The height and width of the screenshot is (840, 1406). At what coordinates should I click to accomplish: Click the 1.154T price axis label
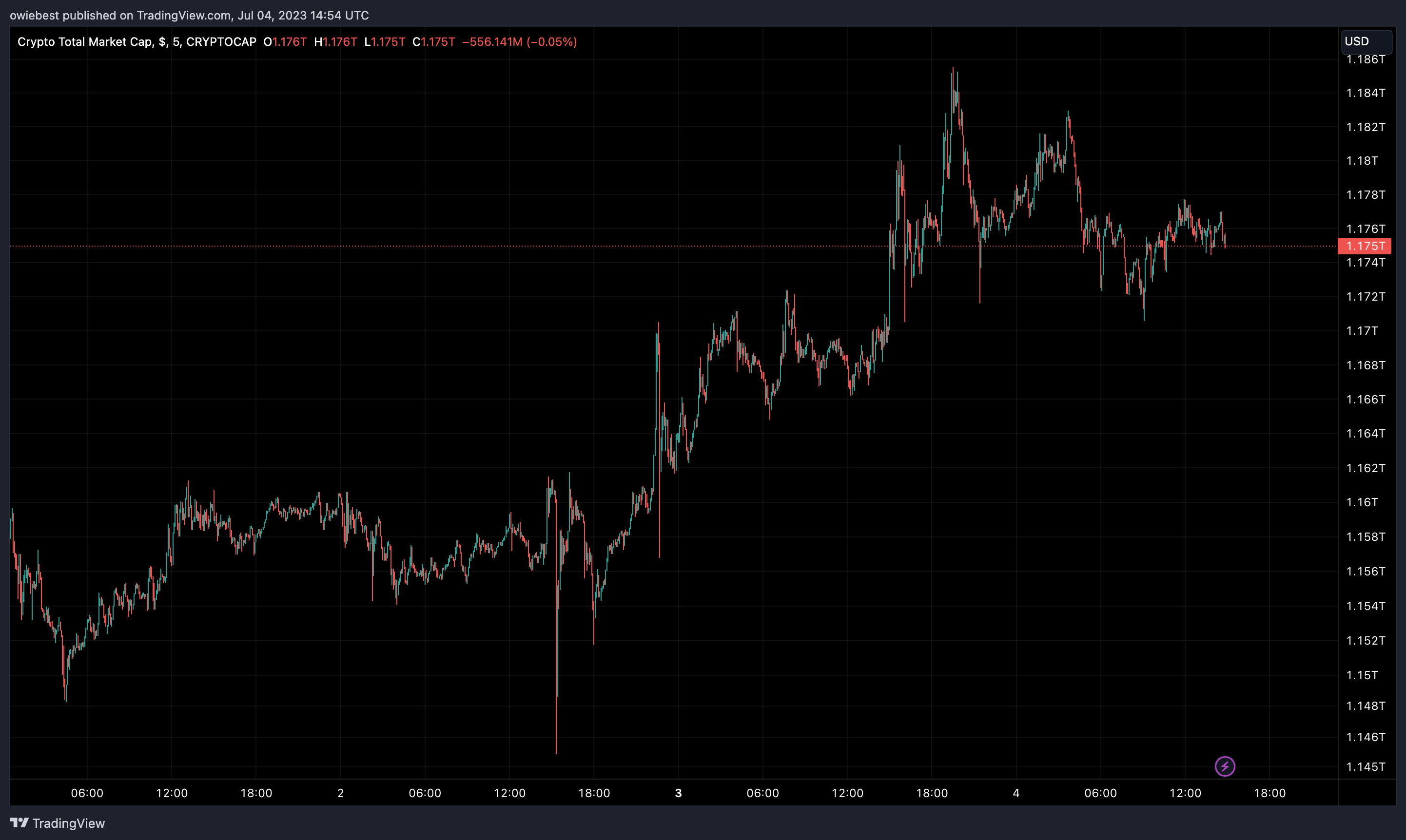click(x=1365, y=606)
